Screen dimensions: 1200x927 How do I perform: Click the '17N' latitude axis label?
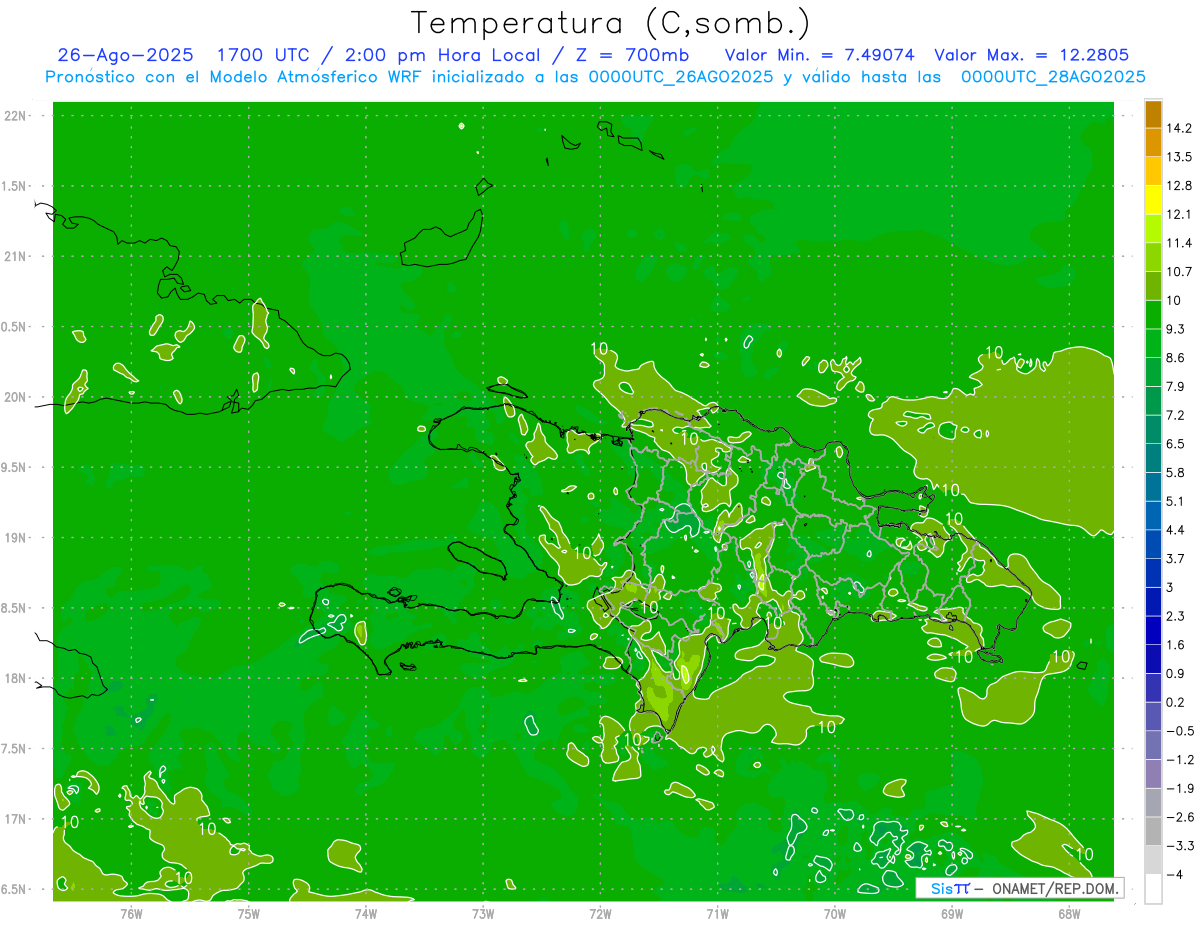17,819
